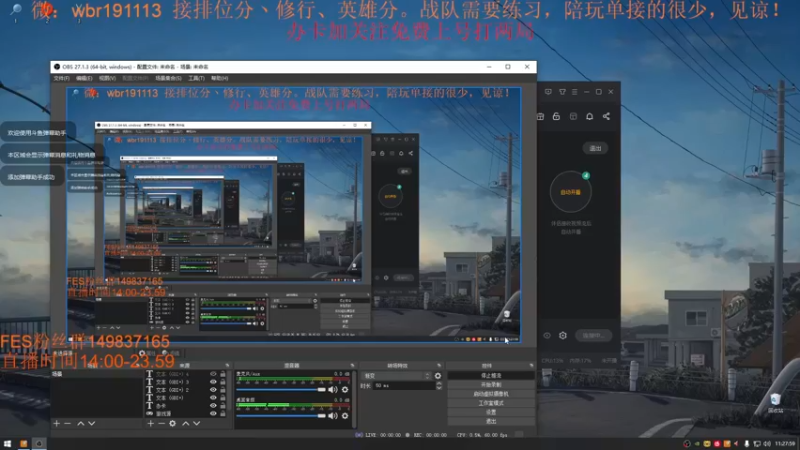This screenshot has width=800, height=450.
Task: Open 麦克风/Aux audio settings gear
Action: [x=345, y=390]
